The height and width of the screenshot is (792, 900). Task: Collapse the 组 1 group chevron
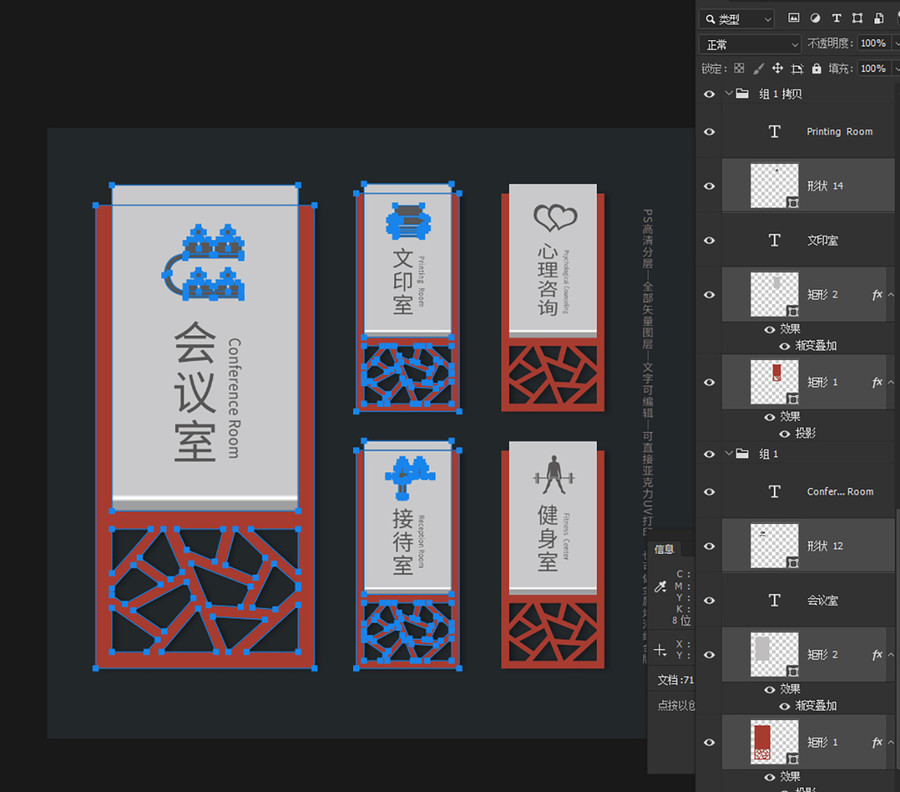coord(728,453)
